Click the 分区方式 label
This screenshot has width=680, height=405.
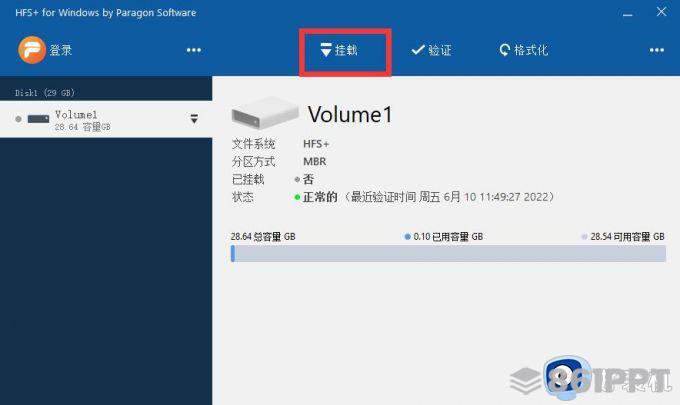pyautogui.click(x=253, y=162)
